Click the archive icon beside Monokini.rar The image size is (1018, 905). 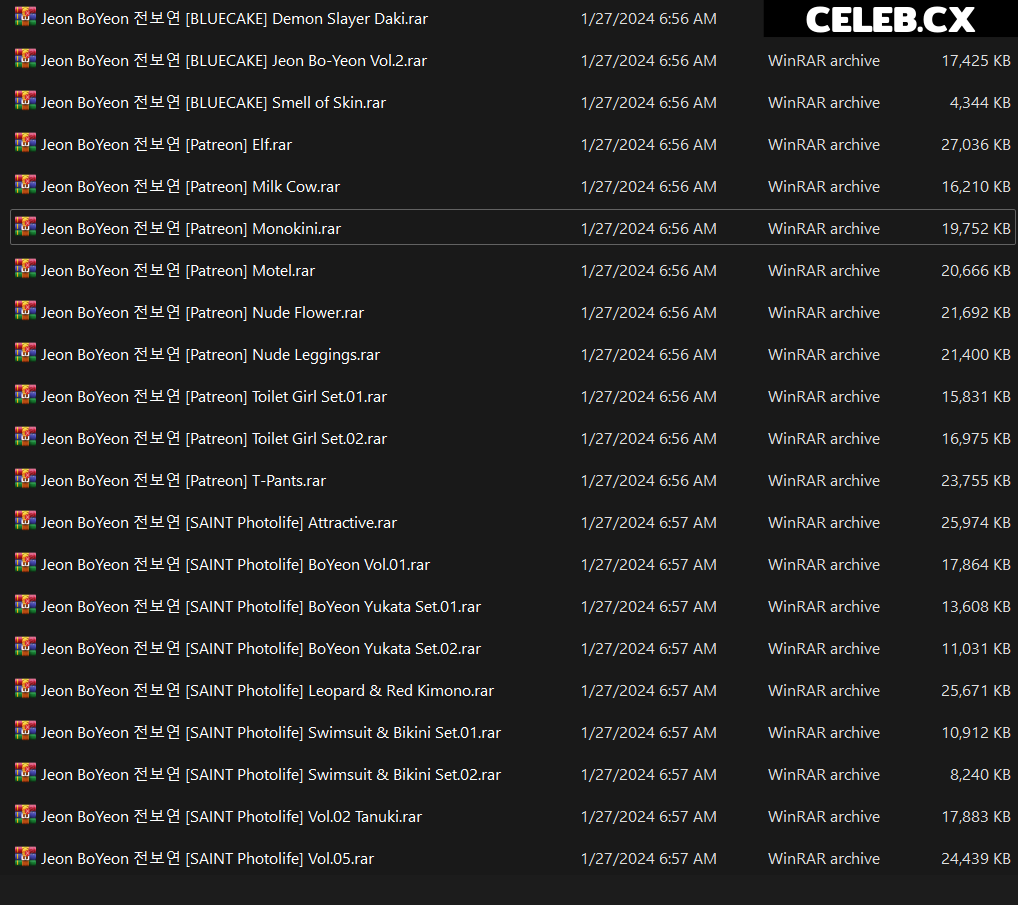pos(25,227)
